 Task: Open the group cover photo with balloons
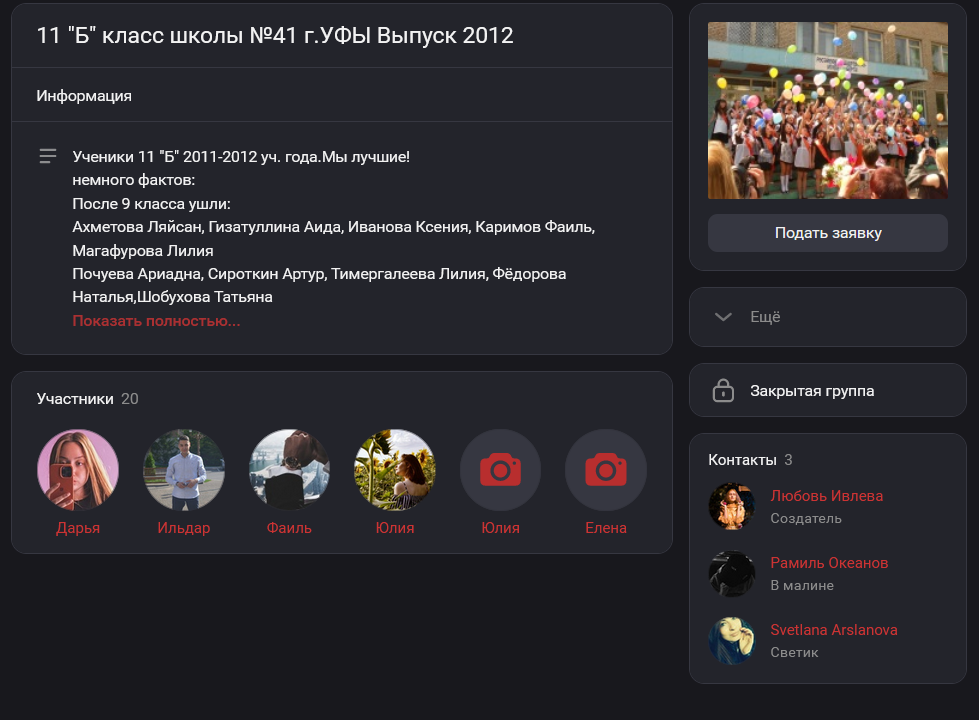[x=828, y=111]
